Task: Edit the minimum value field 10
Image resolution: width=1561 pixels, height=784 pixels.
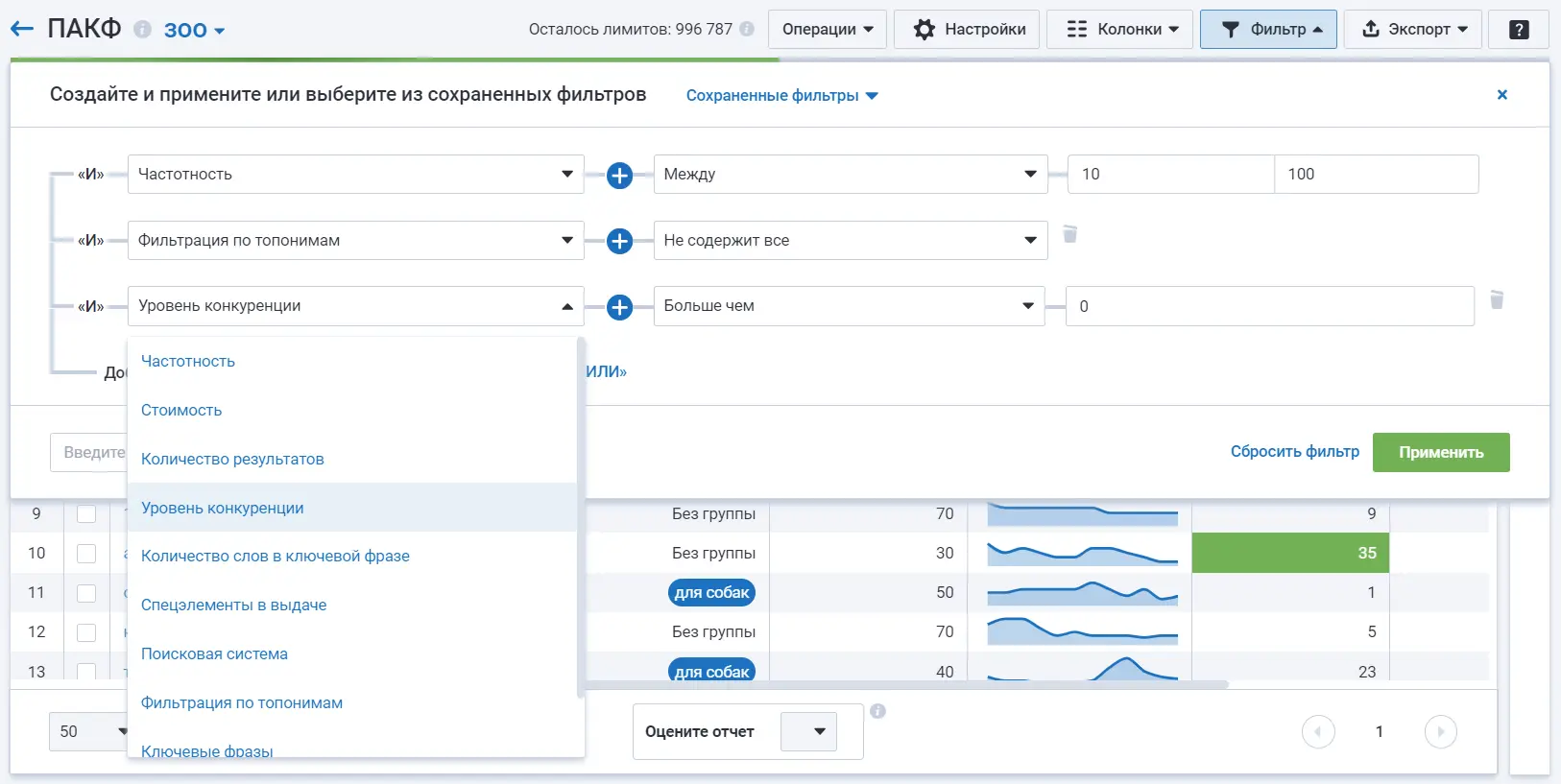Action: 1171,175
